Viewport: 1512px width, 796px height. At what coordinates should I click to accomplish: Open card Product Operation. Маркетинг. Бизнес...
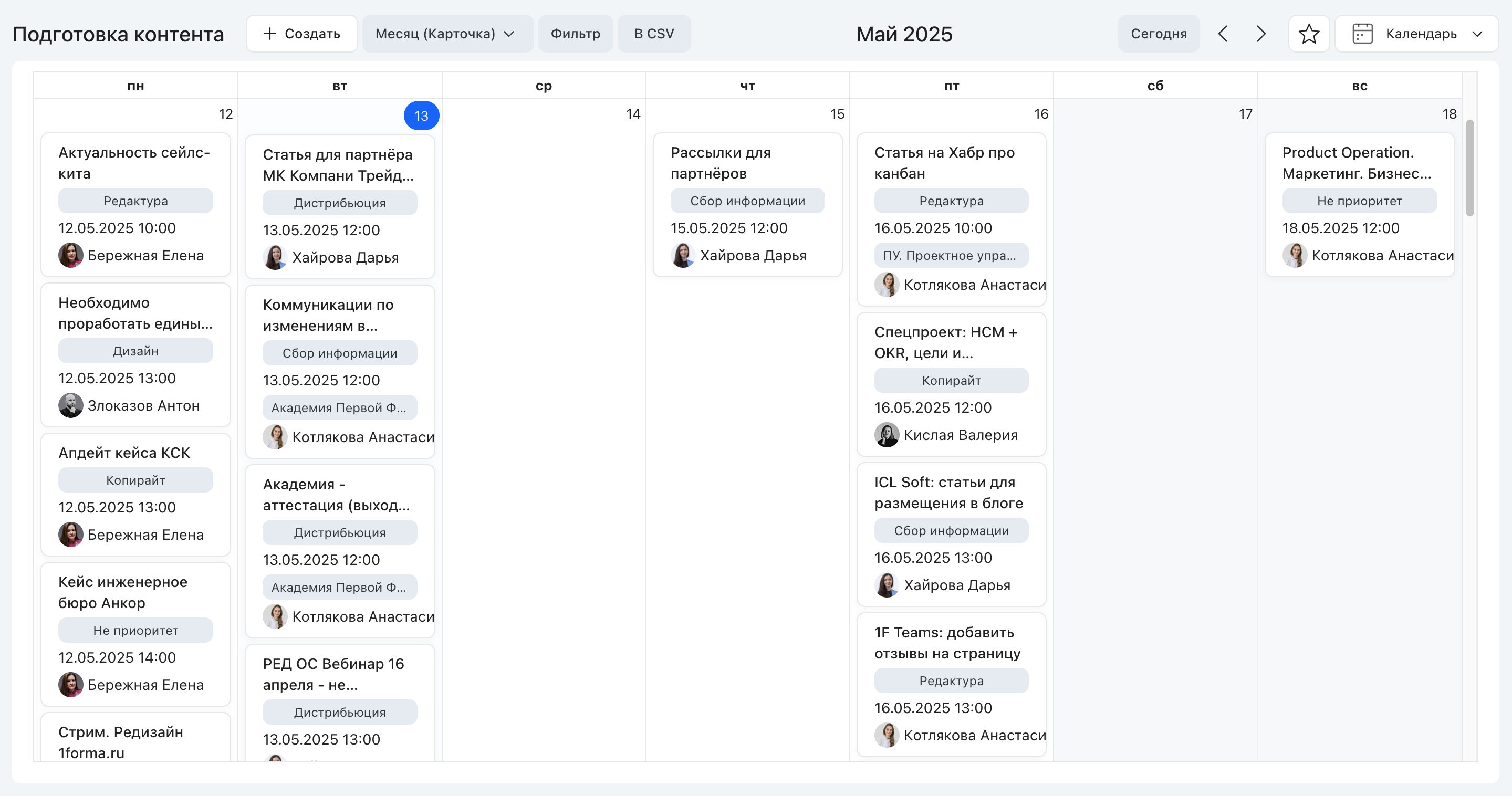coord(1359,204)
